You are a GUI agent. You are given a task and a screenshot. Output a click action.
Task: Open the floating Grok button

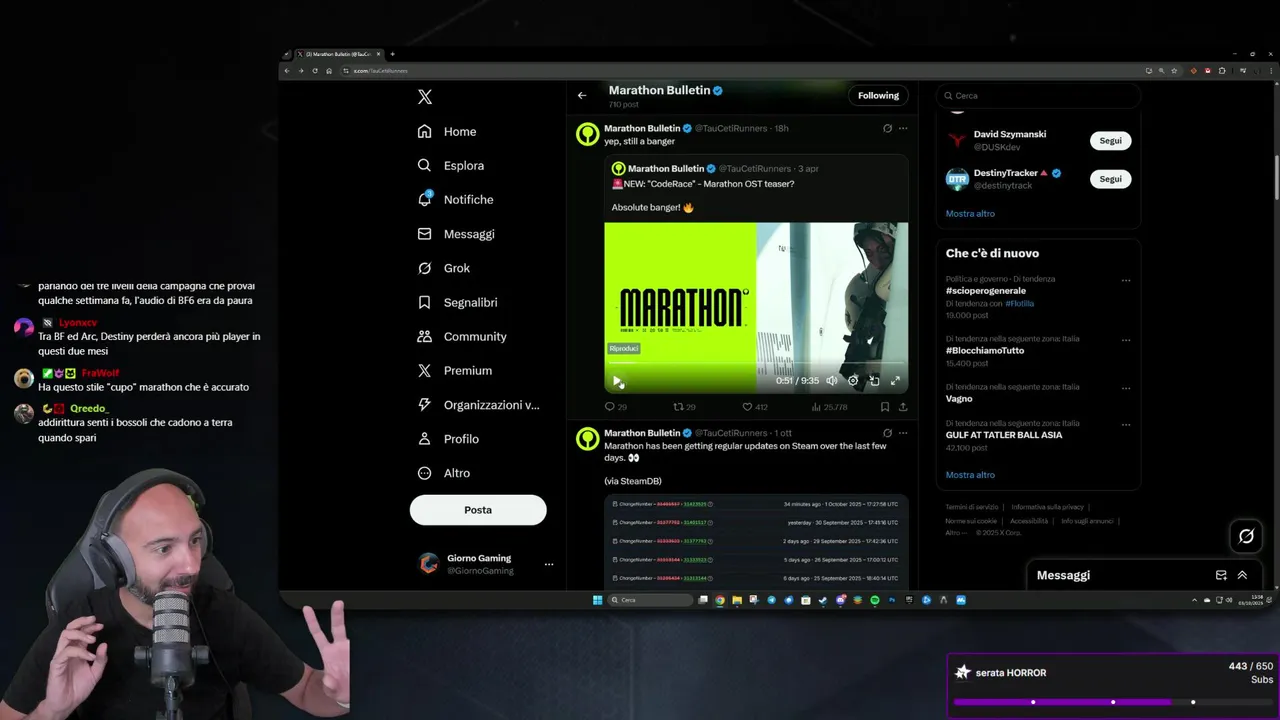click(1246, 536)
